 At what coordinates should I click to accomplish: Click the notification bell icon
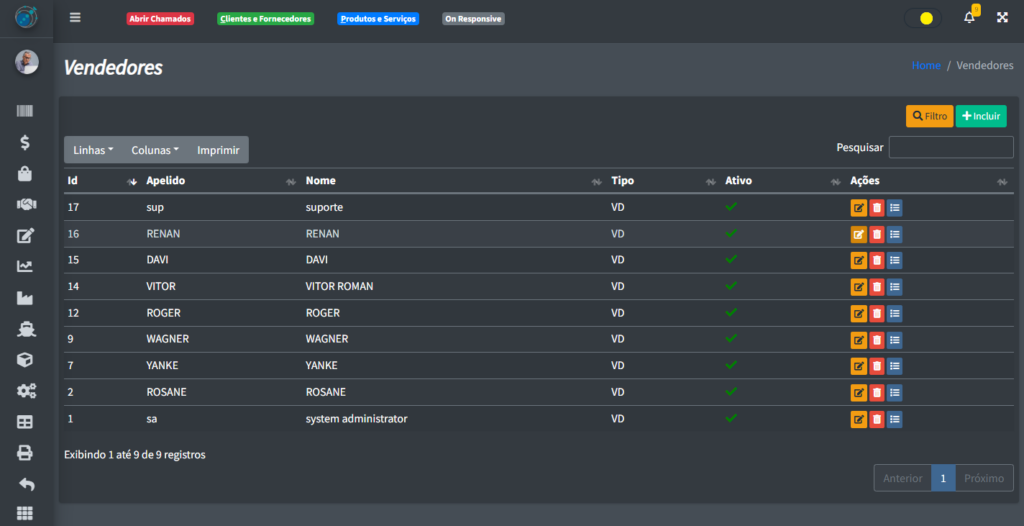(x=969, y=18)
